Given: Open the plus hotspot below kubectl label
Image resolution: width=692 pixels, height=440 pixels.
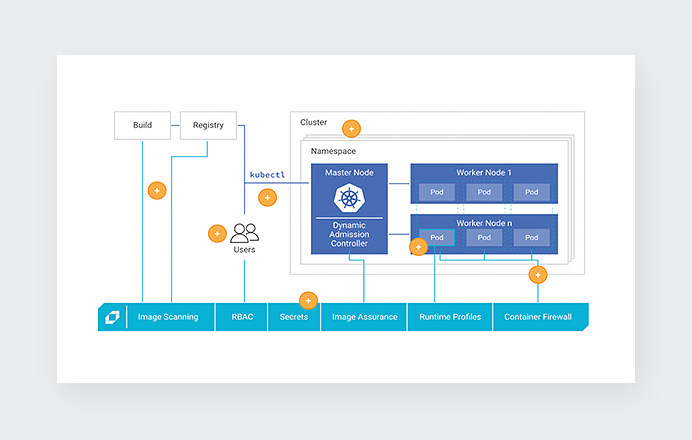Looking at the screenshot, I should pos(267,198).
